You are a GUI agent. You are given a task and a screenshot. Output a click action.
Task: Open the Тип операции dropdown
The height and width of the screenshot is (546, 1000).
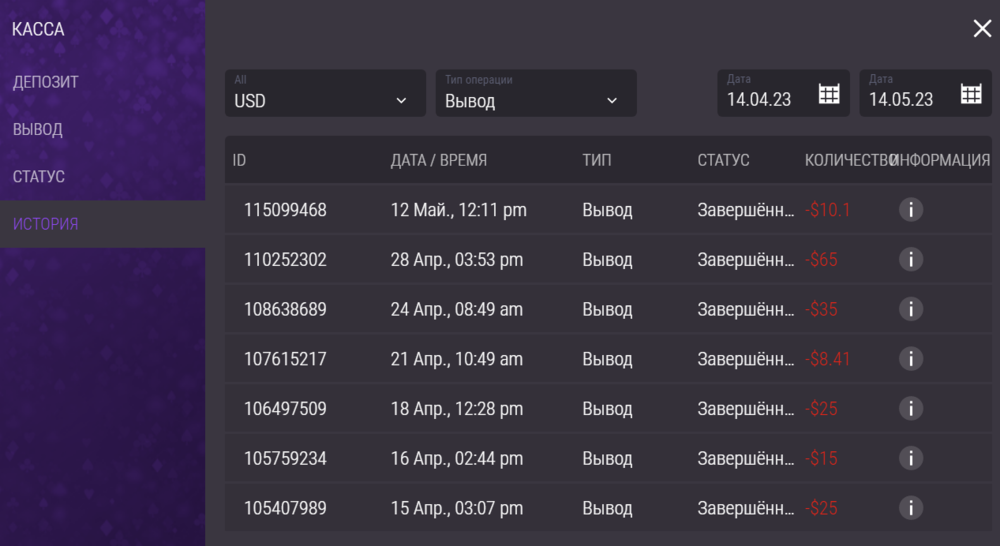536,93
